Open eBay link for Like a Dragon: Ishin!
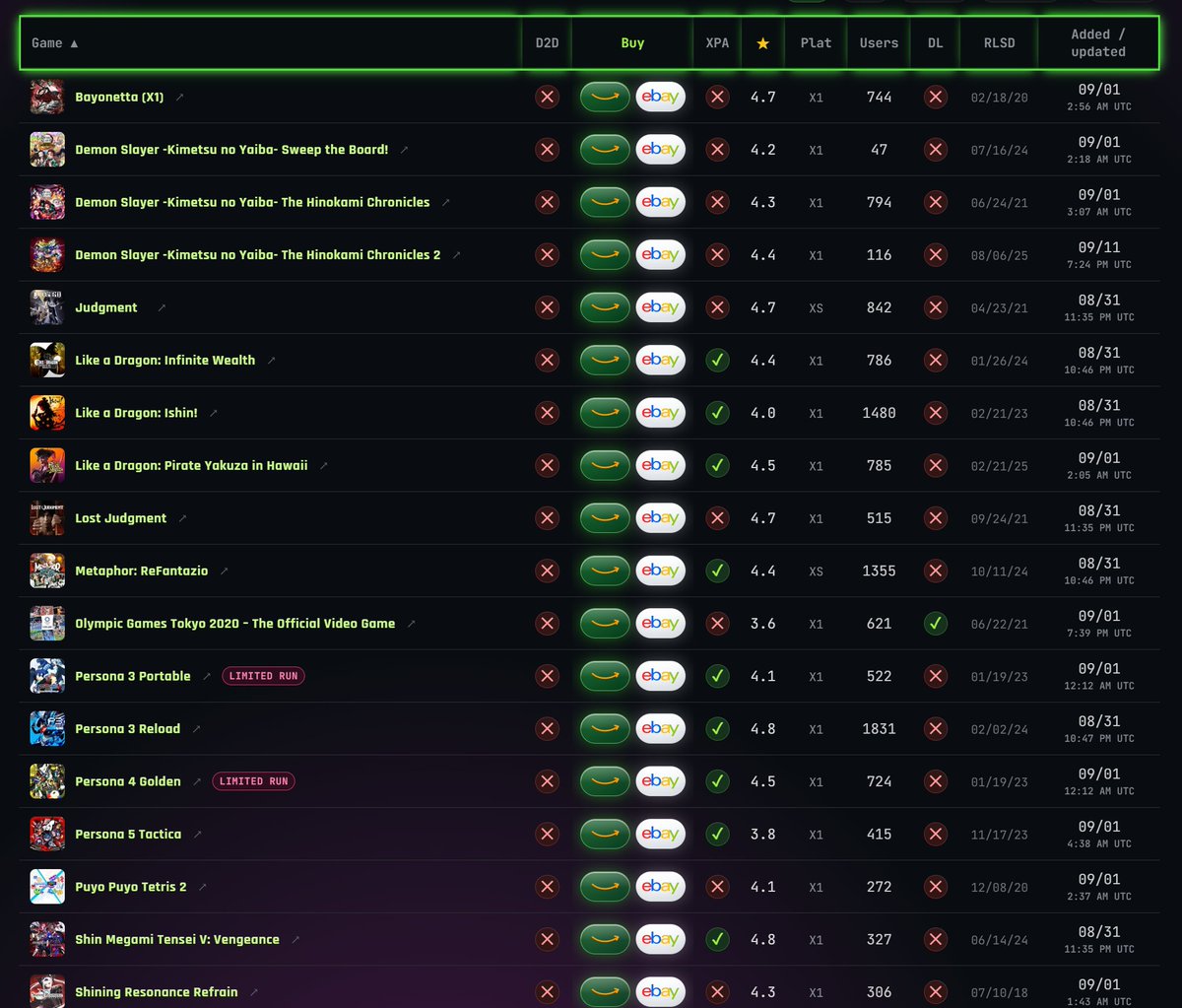This screenshot has width=1182, height=1008. click(660, 413)
